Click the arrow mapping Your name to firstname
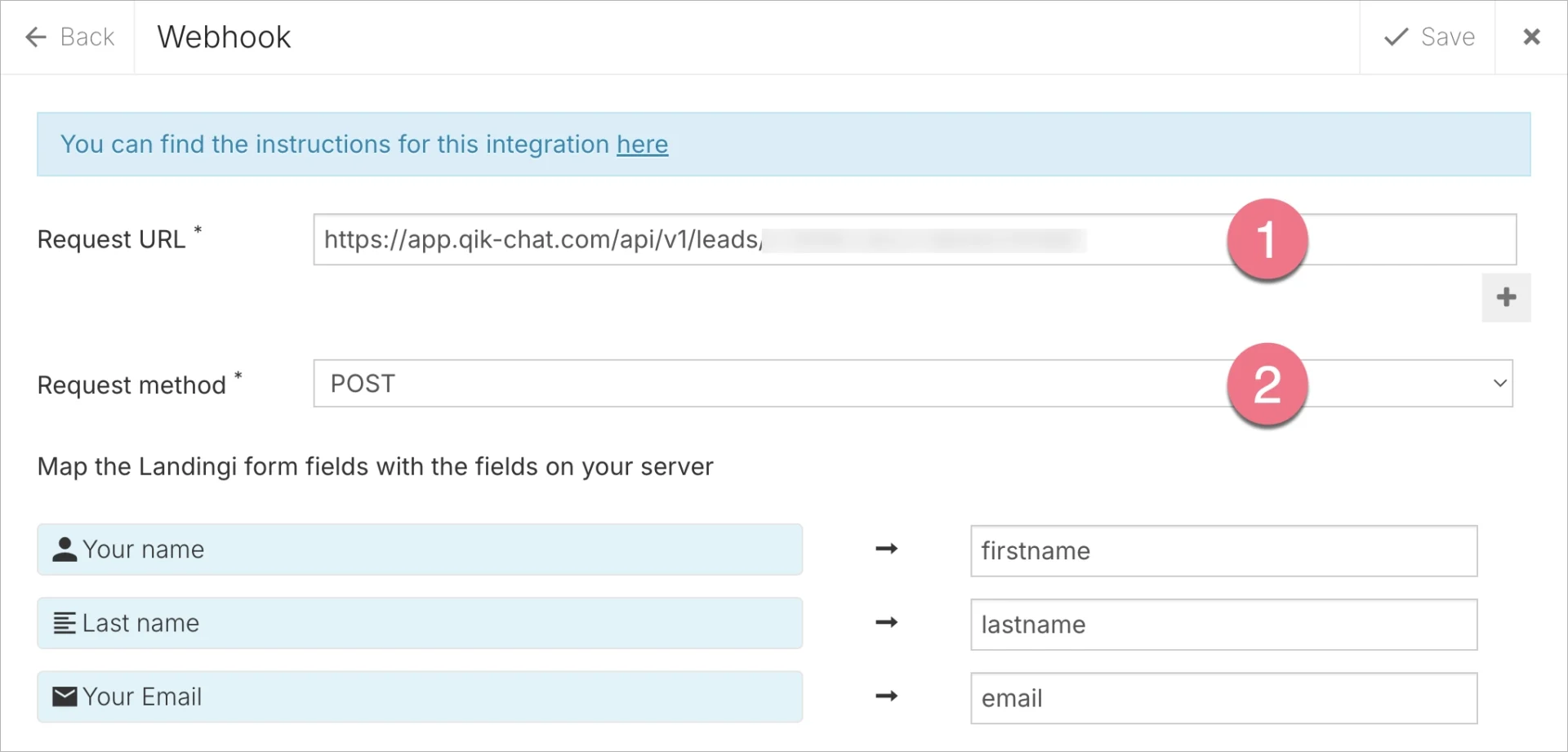This screenshot has height=752, width=1568. [x=886, y=549]
